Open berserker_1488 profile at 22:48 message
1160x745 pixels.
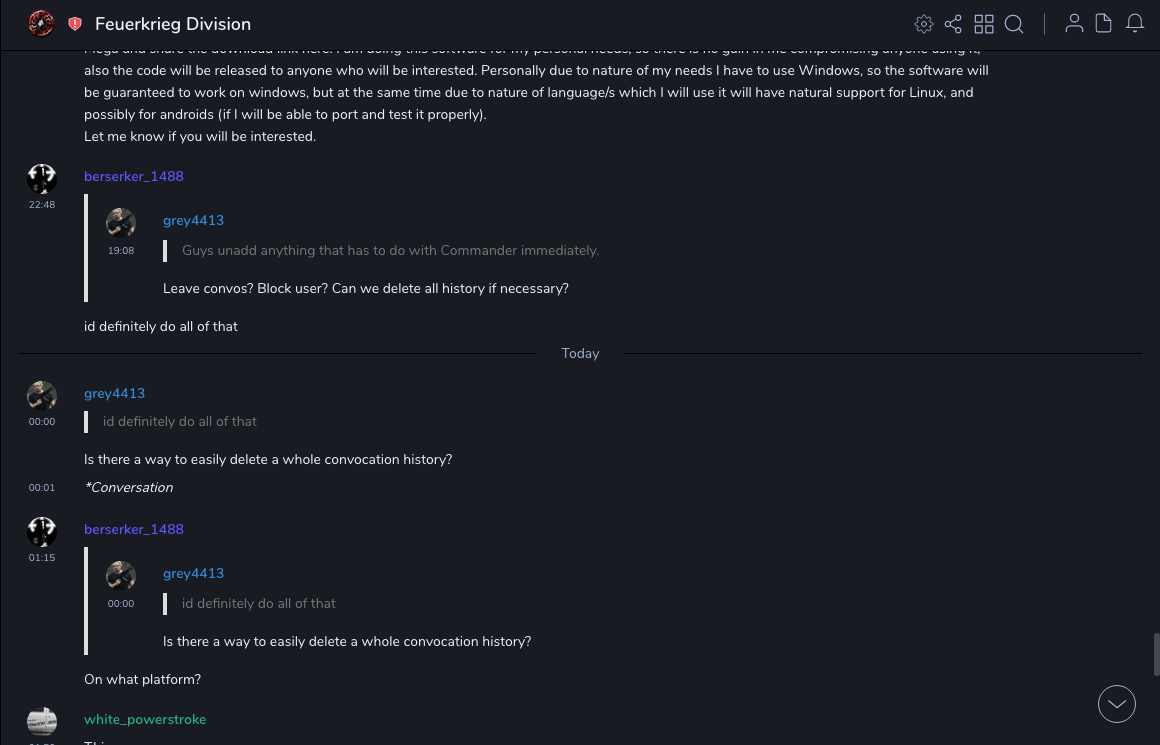[x=134, y=177]
